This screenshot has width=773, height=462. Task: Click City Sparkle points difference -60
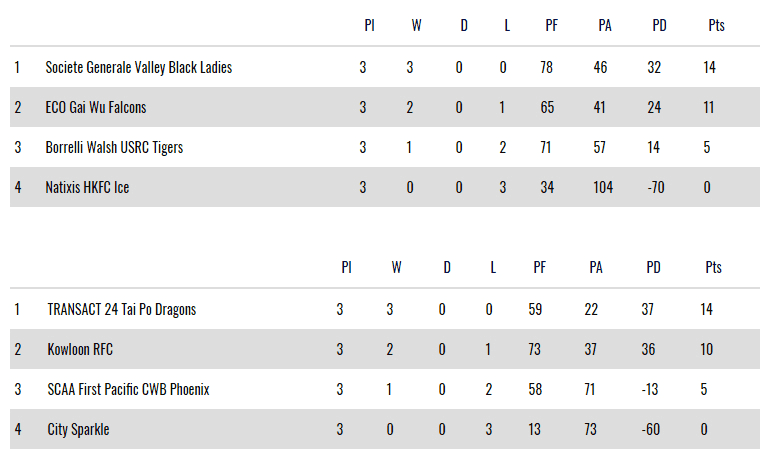[x=653, y=430]
